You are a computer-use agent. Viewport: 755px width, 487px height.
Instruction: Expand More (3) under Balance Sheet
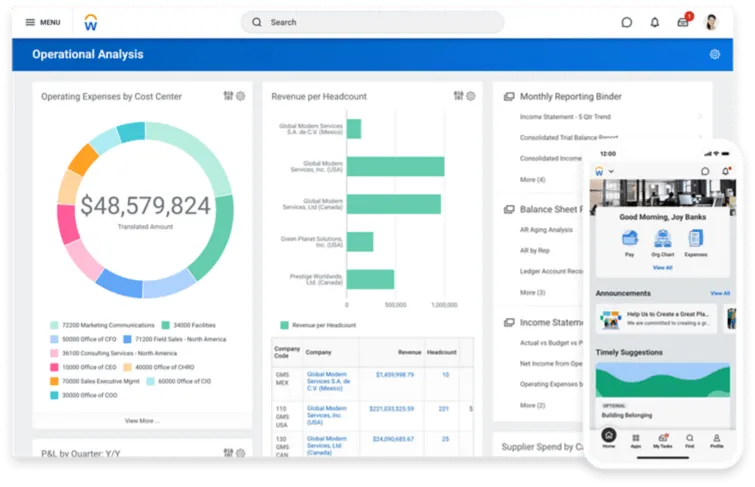point(532,292)
